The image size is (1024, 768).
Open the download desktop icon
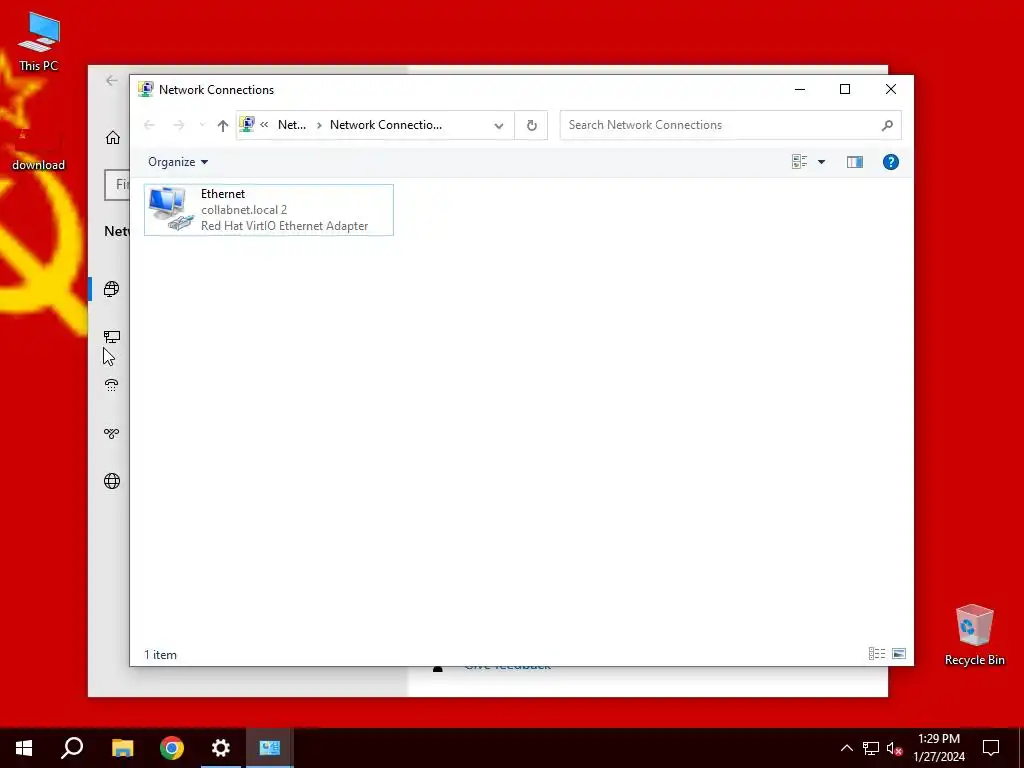(39, 150)
